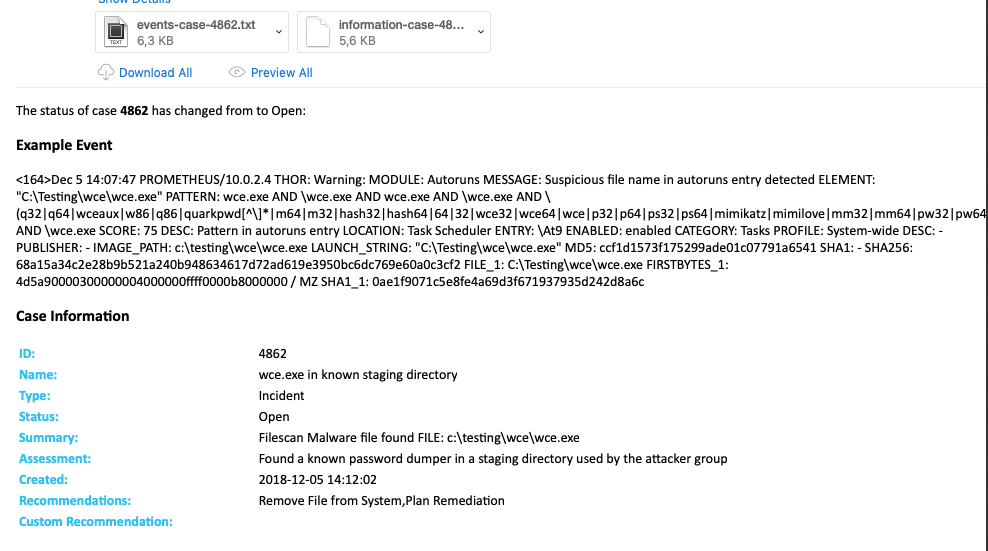The height and width of the screenshot is (551, 988).
Task: Click the information-case attachment blank file icon
Action: (x=317, y=33)
